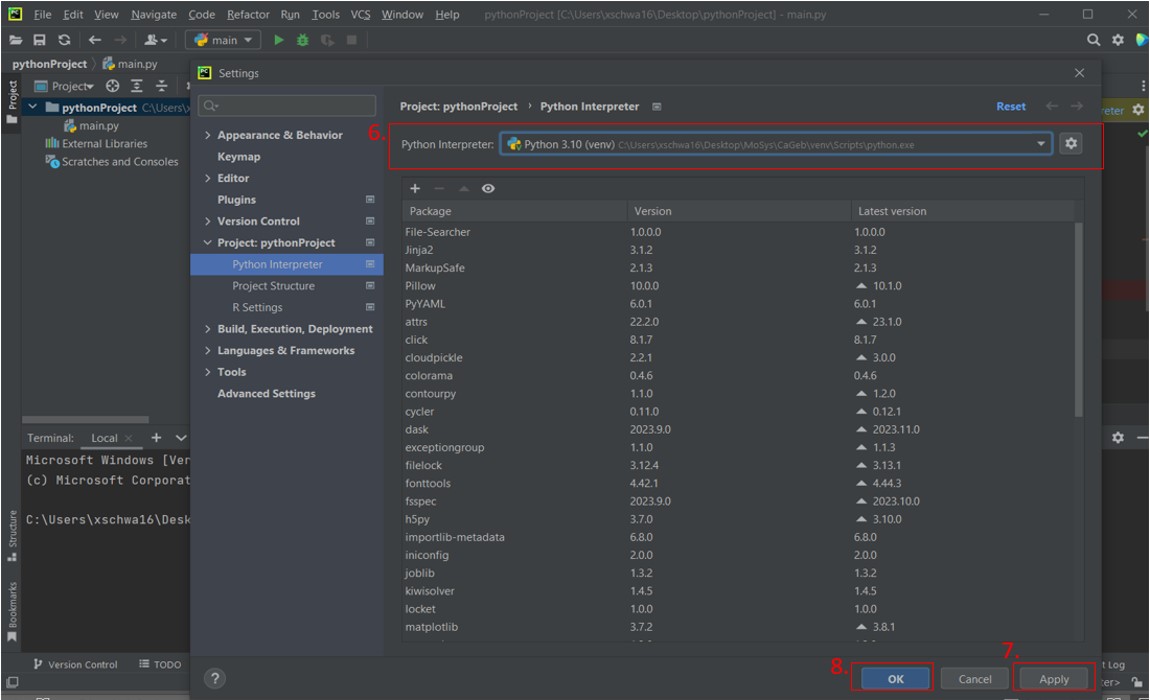This screenshot has height=700, width=1150.
Task: Click the interpreter gear button
Action: (1071, 143)
